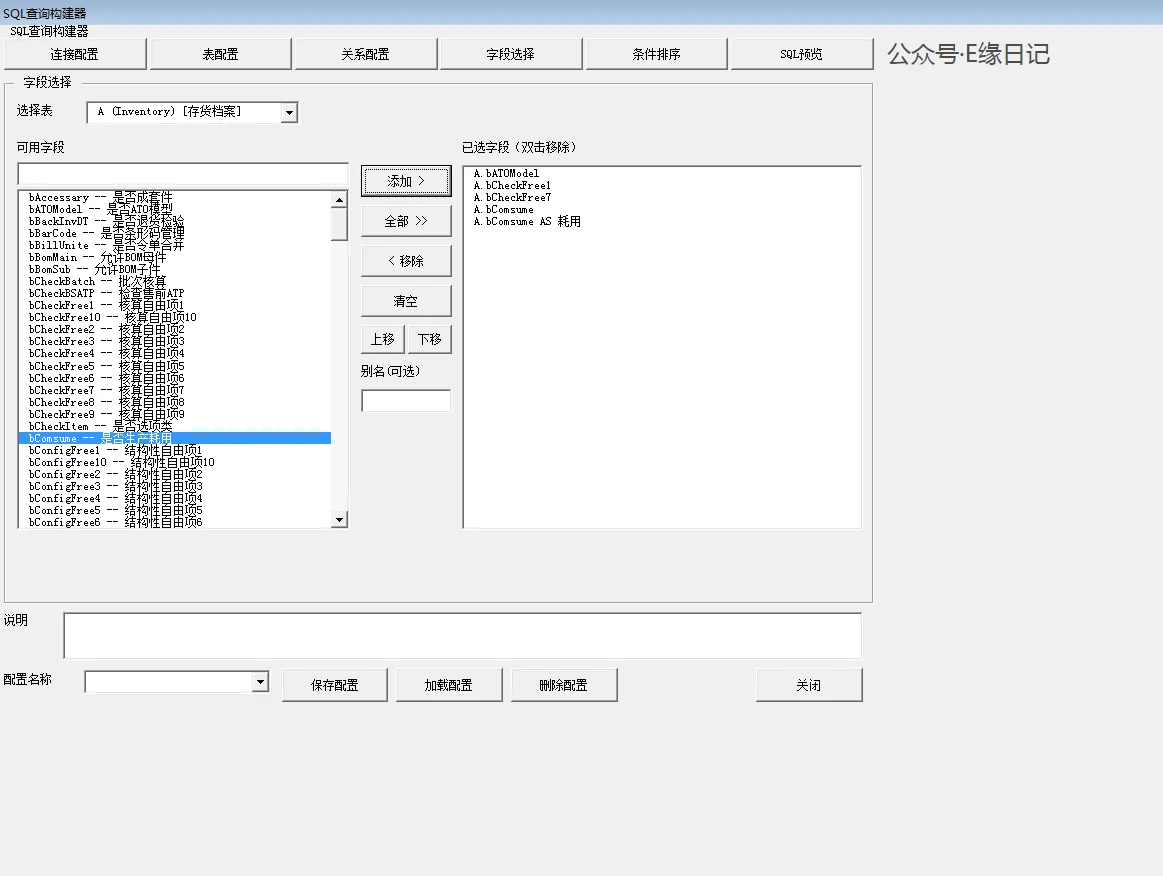The width and height of the screenshot is (1163, 876).
Task: Click the < 移除 button
Action: [406, 261]
